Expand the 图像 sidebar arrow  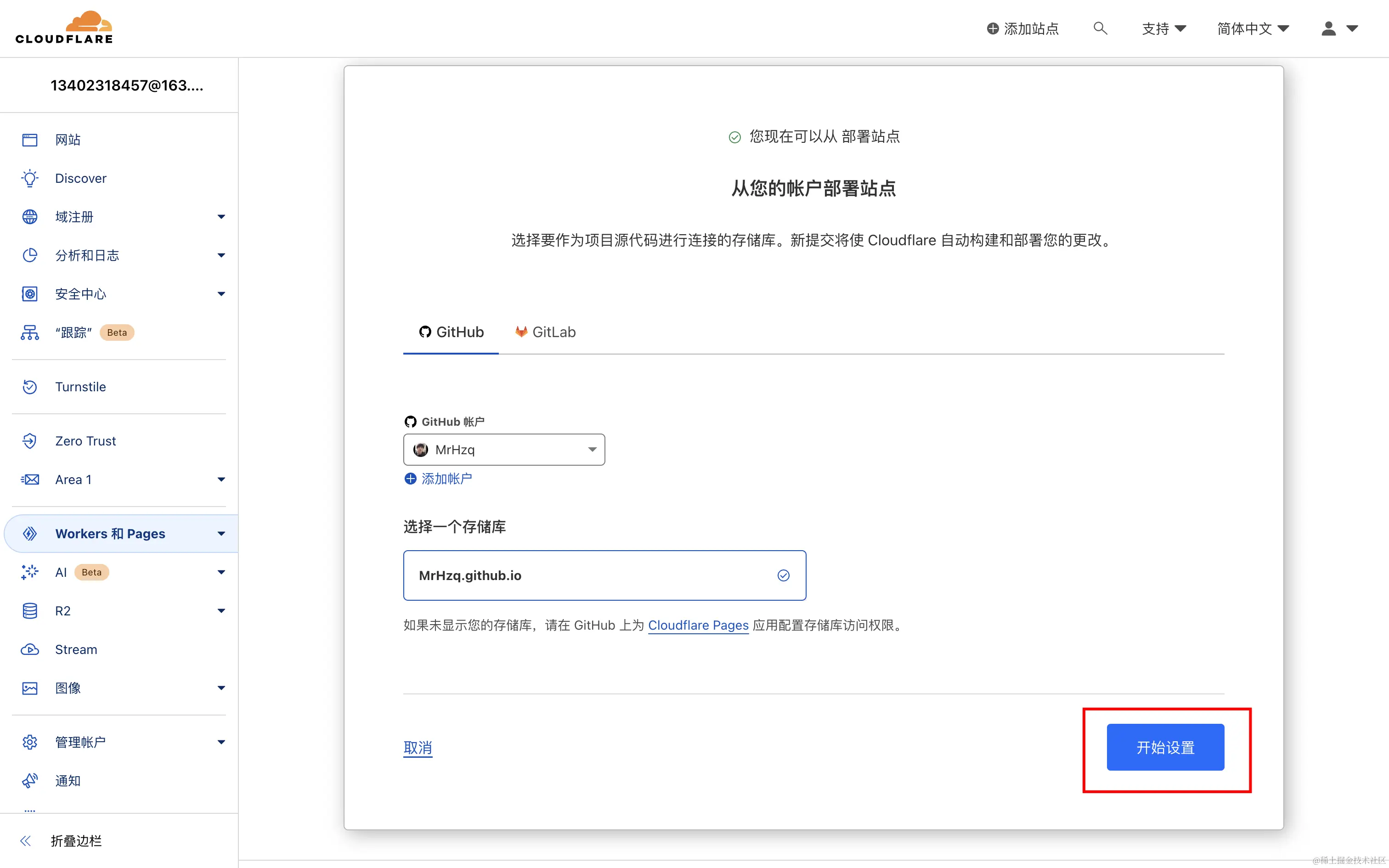(221, 688)
